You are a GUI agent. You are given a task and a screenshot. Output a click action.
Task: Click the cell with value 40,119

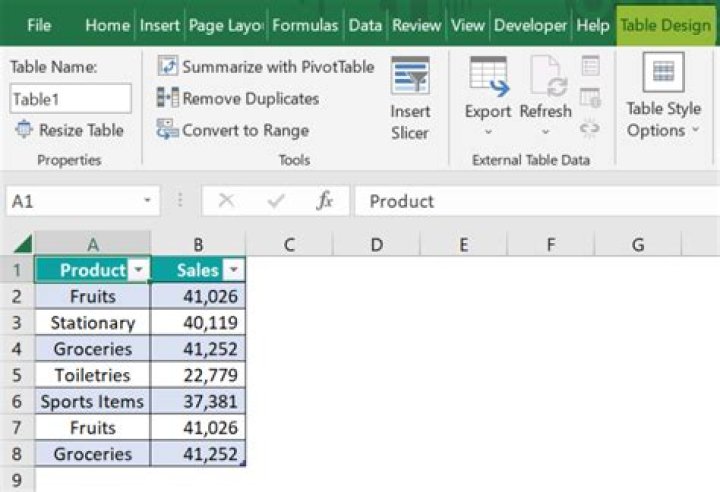point(198,322)
